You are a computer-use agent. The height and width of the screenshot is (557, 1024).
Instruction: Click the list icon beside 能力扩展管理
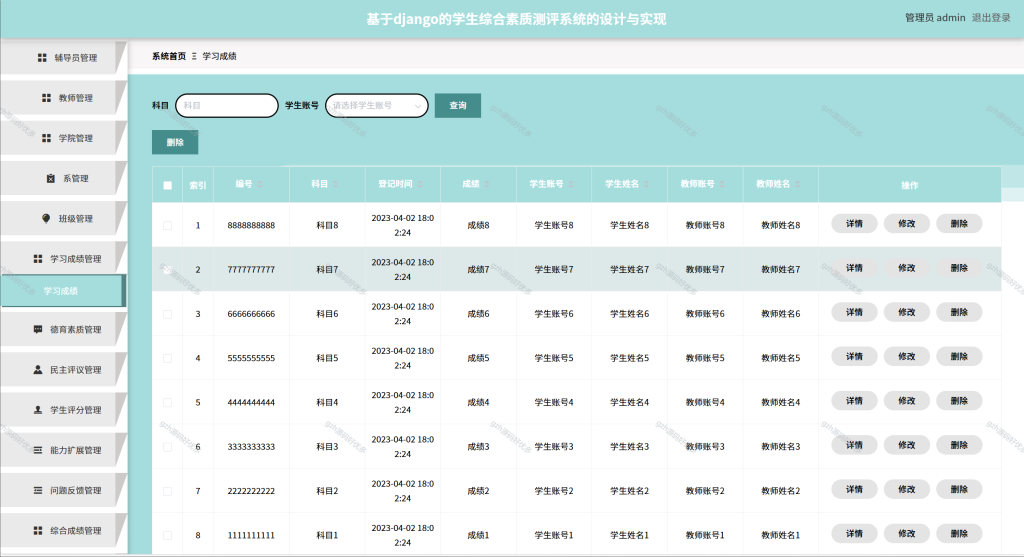tap(38, 451)
